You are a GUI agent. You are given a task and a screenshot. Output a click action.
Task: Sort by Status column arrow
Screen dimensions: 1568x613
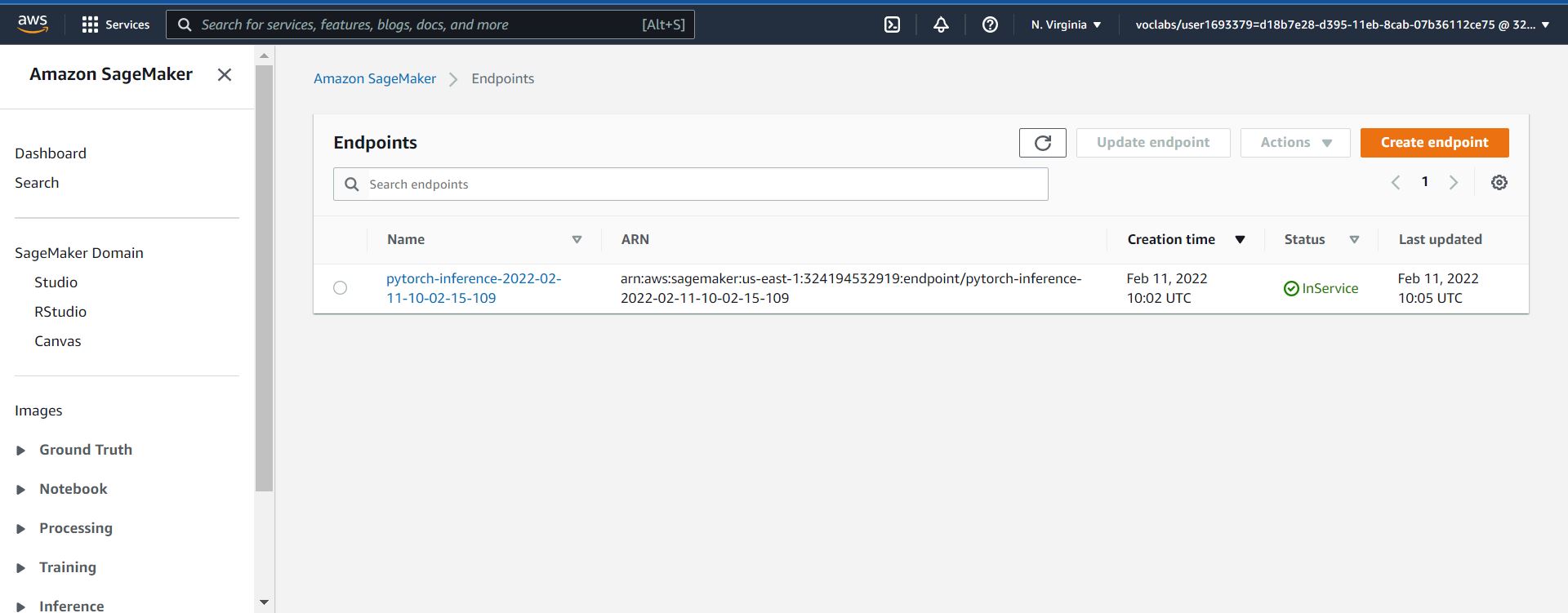point(1354,239)
